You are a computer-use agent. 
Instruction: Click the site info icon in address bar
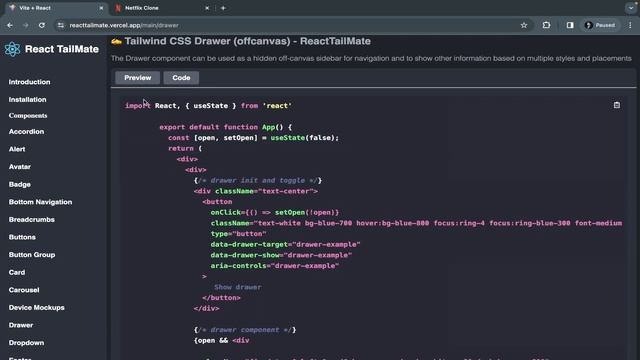coord(61,25)
